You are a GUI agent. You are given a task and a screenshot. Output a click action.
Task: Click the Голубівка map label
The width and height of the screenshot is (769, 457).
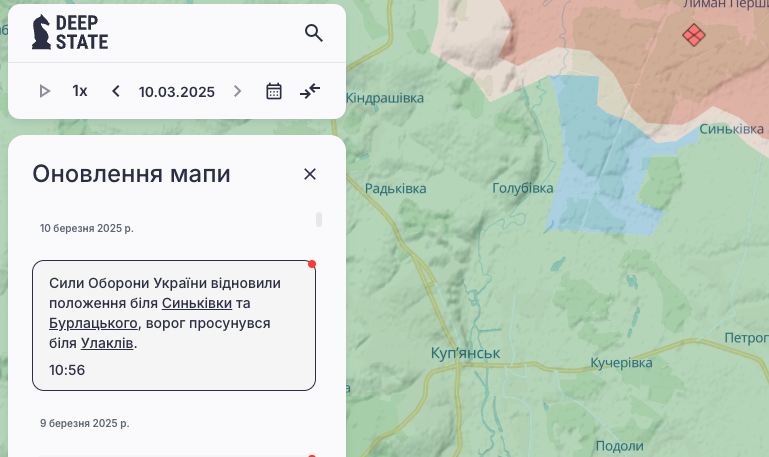point(523,188)
